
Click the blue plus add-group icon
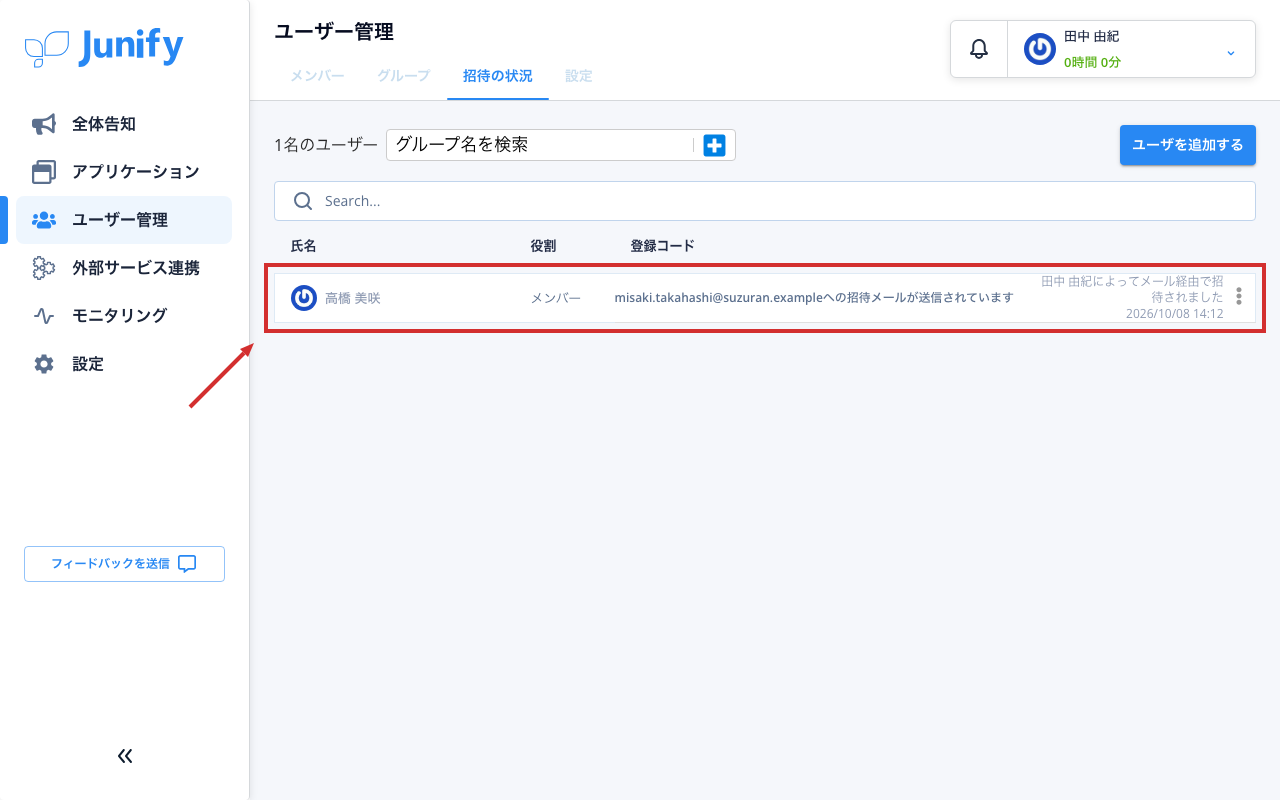(714, 145)
